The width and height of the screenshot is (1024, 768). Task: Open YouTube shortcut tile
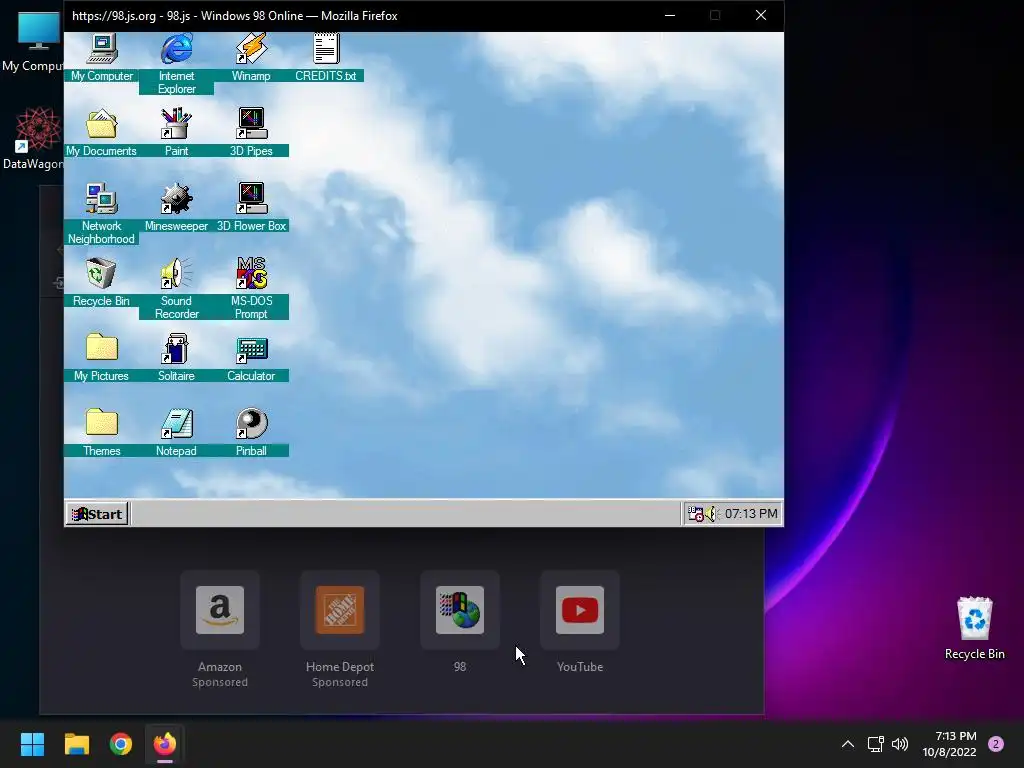pos(580,610)
